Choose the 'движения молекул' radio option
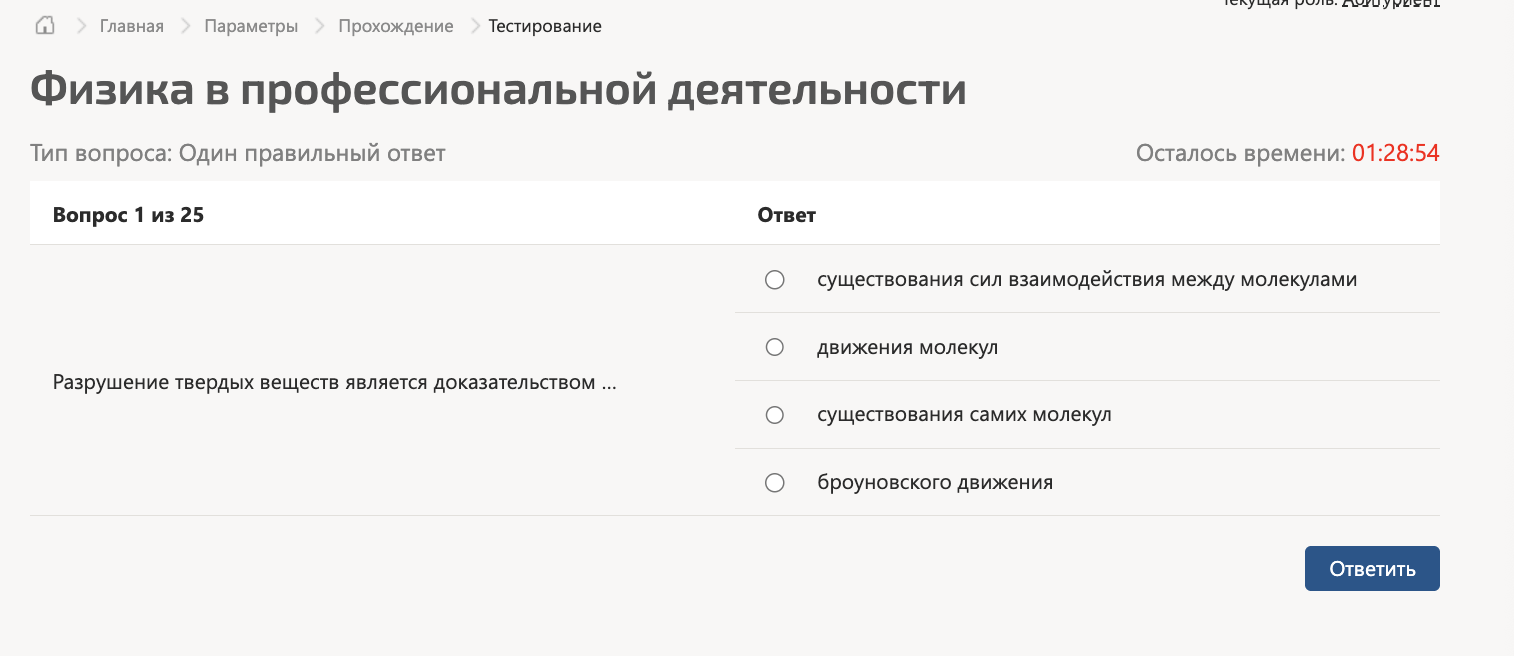Screen dimensions: 1514x656 [x=774, y=347]
